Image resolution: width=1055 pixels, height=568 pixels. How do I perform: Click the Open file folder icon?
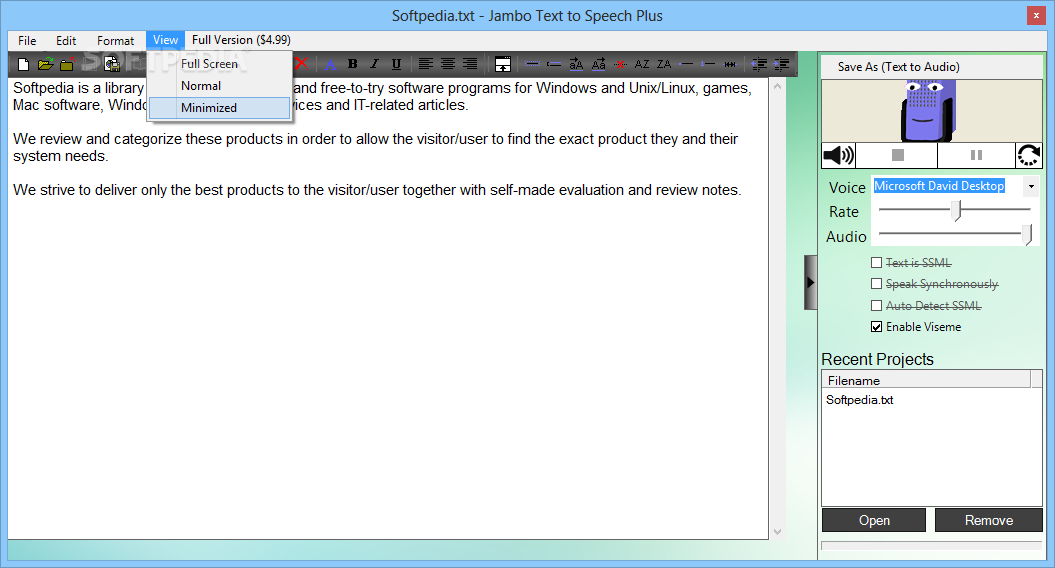point(46,65)
